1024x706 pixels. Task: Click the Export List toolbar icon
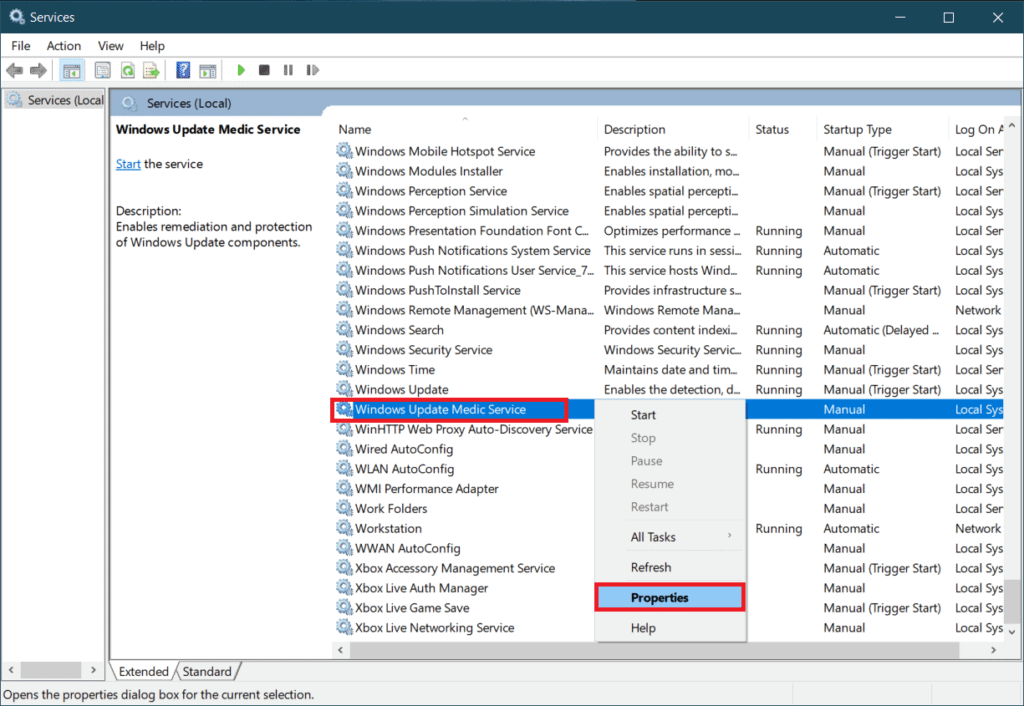(x=151, y=69)
